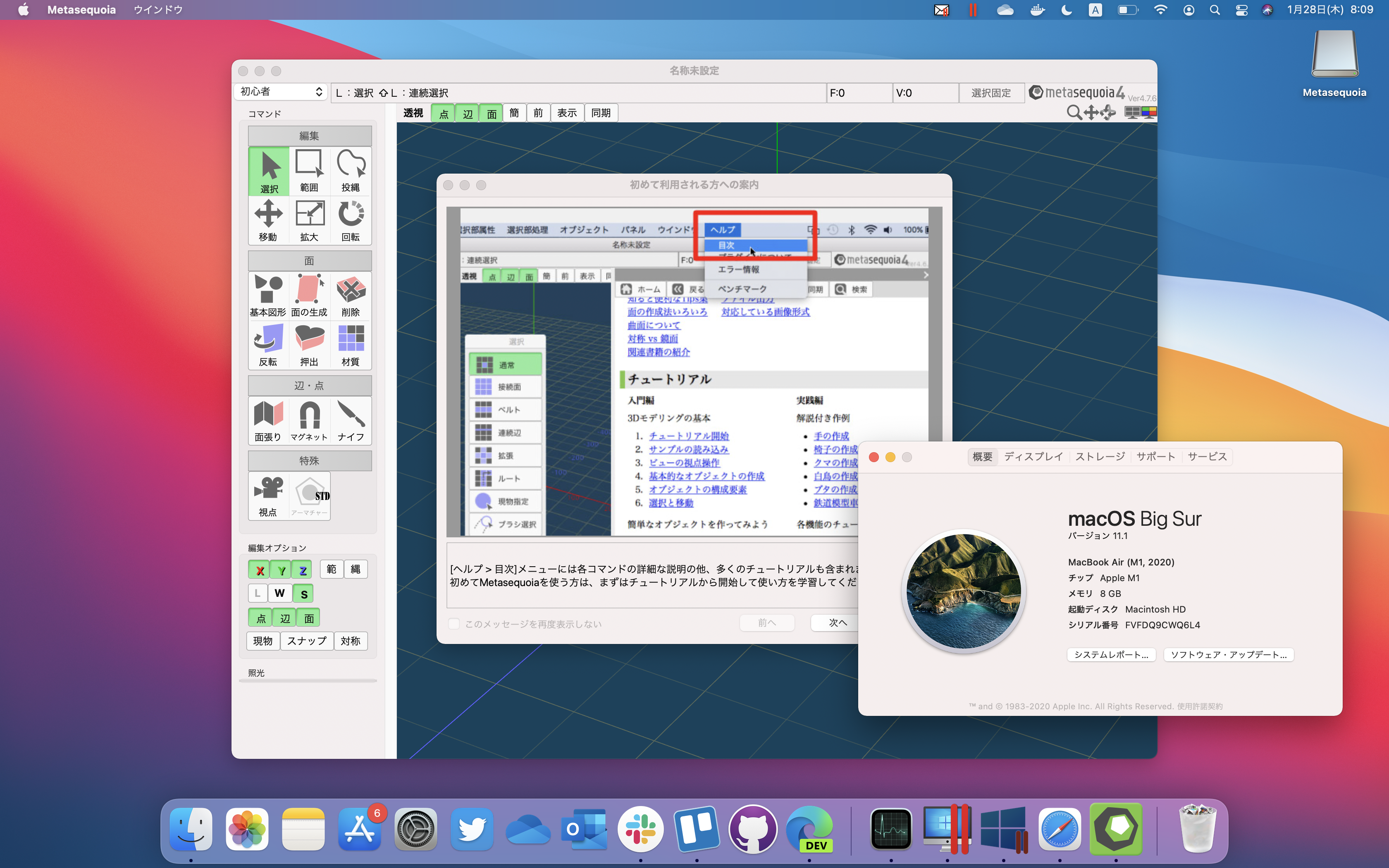
Task: Open the 表示 view dropdown
Action: click(x=567, y=113)
